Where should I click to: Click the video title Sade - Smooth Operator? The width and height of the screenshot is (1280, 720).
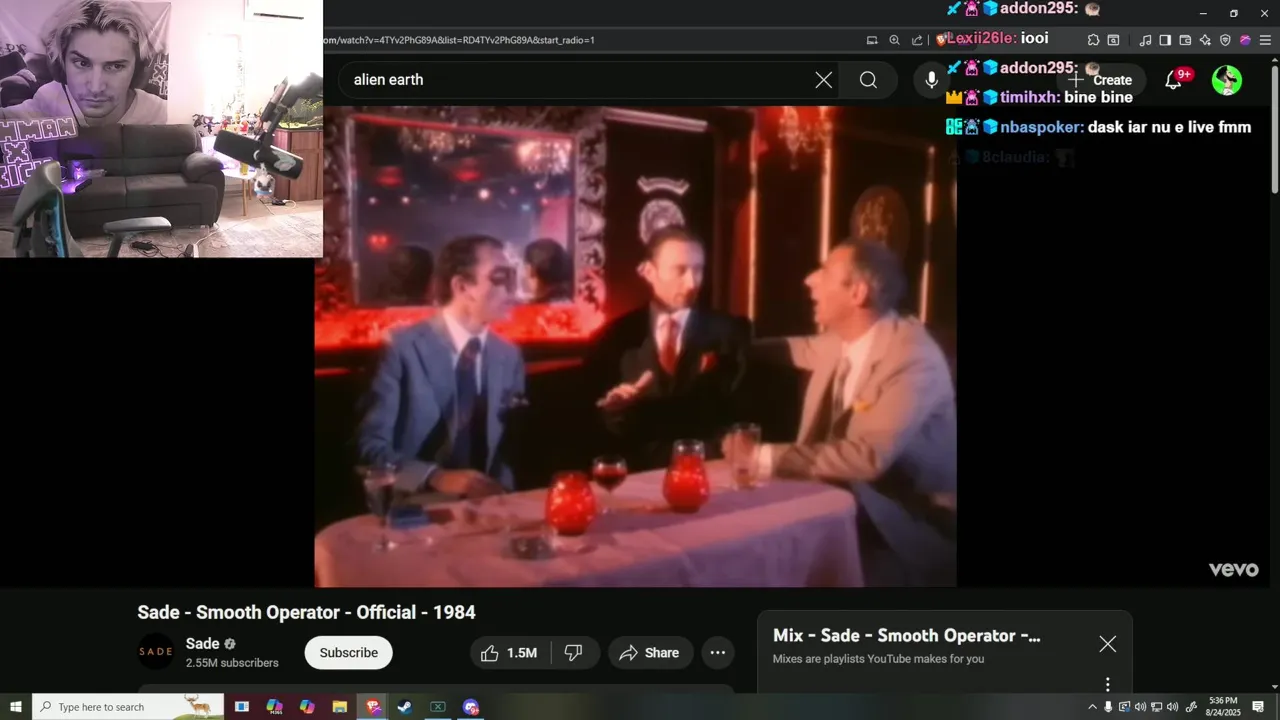tap(306, 612)
